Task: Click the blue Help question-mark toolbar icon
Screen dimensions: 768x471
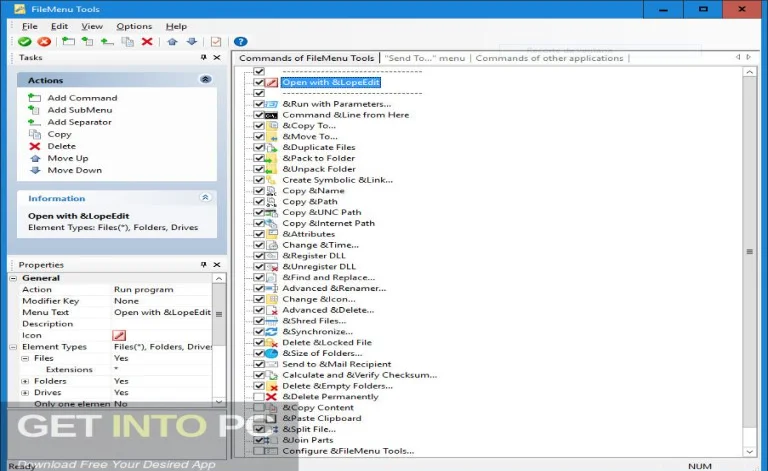Action: click(240, 42)
